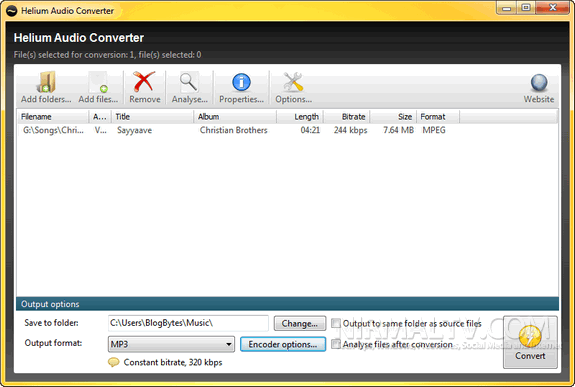Sort by the Length column header
Viewport: 575px width, 387px height.
(300, 117)
